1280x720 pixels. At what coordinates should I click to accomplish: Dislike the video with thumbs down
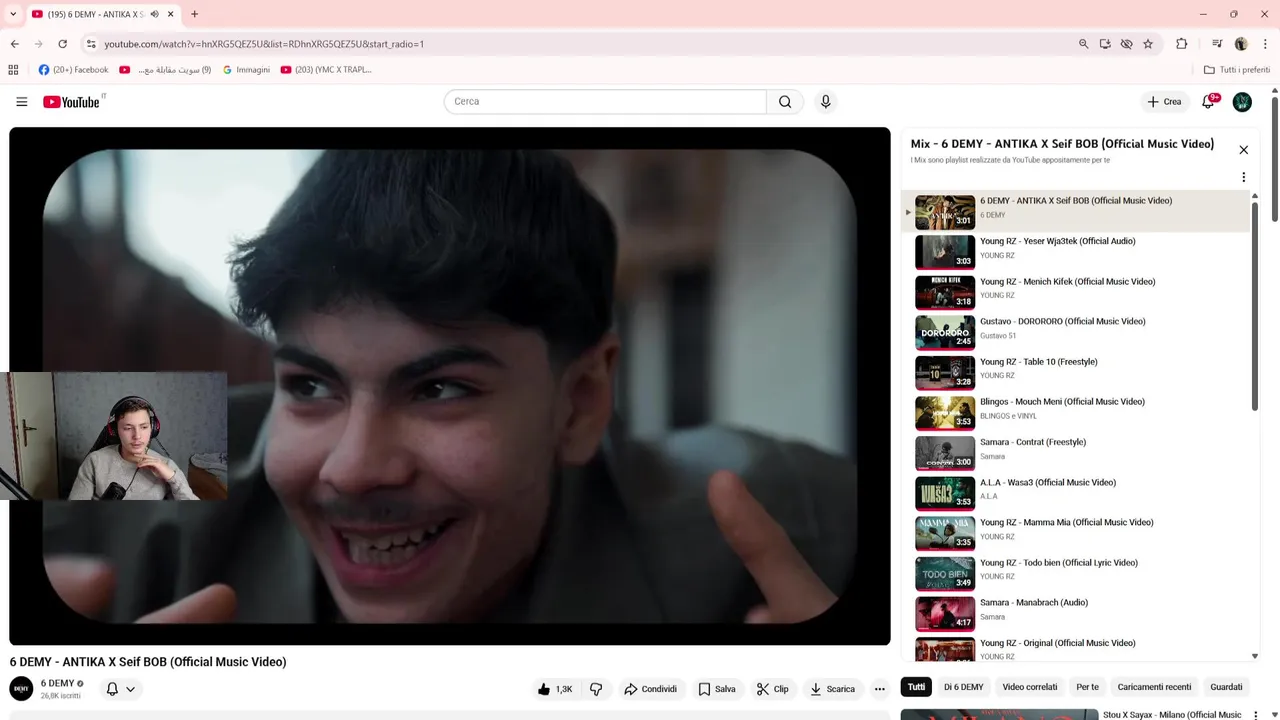596,689
